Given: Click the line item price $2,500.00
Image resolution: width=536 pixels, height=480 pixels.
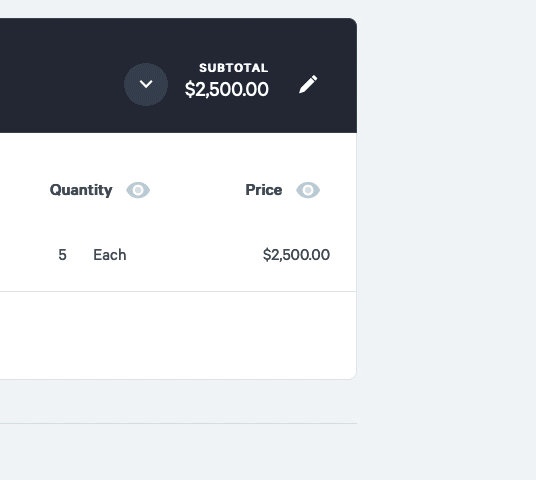Looking at the screenshot, I should (x=296, y=255).
